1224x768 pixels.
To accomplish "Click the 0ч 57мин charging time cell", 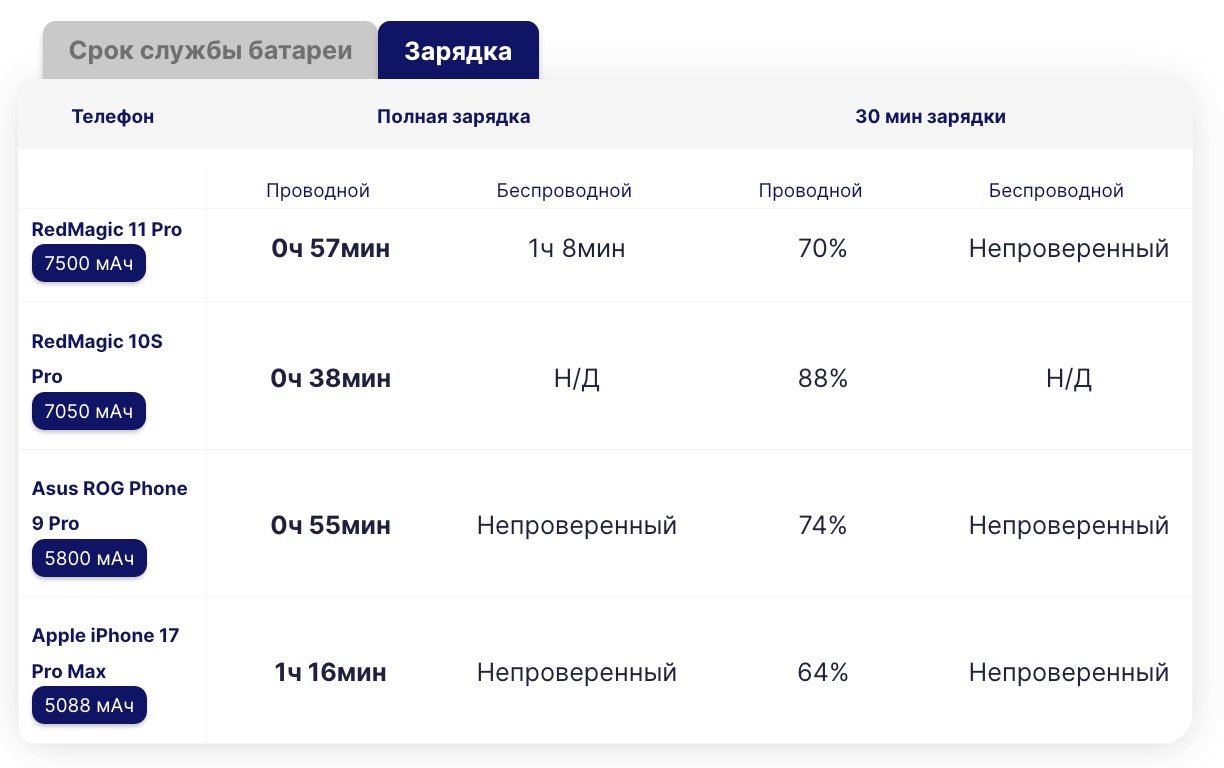I will click(x=330, y=249).
